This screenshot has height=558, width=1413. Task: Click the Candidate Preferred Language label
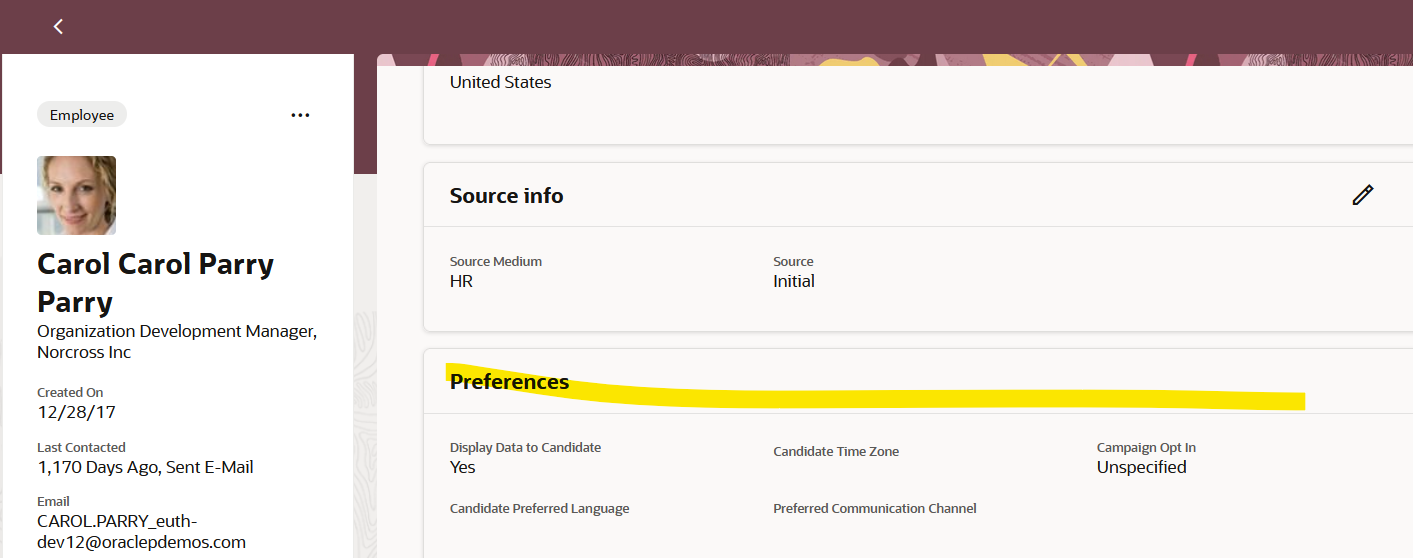click(540, 509)
